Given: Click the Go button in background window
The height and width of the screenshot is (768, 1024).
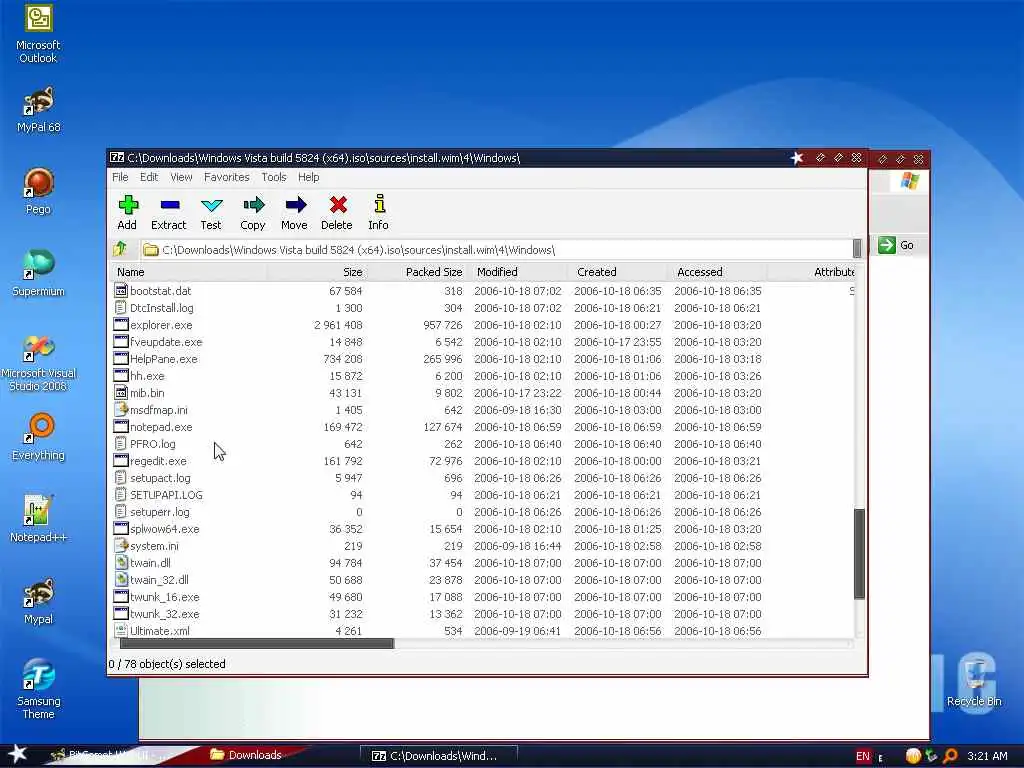Looking at the screenshot, I should coord(896,245).
